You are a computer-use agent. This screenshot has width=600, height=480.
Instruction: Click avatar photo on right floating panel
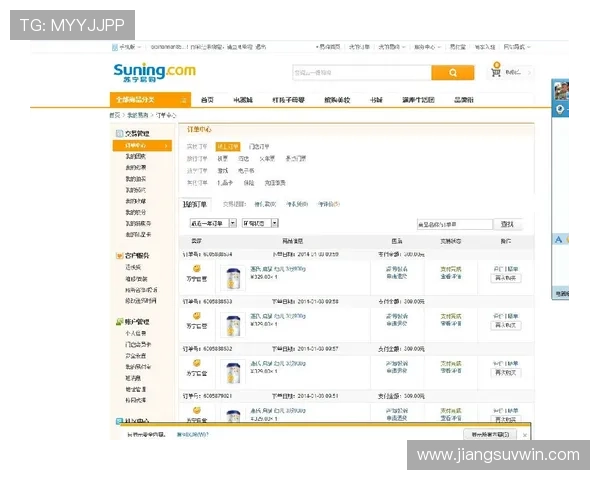[x=561, y=91]
